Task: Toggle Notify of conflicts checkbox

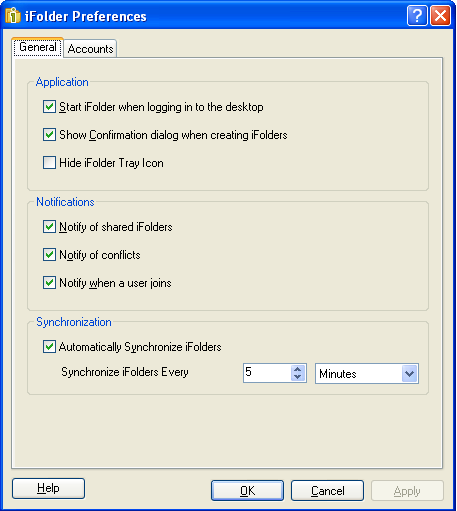Action: pyautogui.click(x=49, y=255)
